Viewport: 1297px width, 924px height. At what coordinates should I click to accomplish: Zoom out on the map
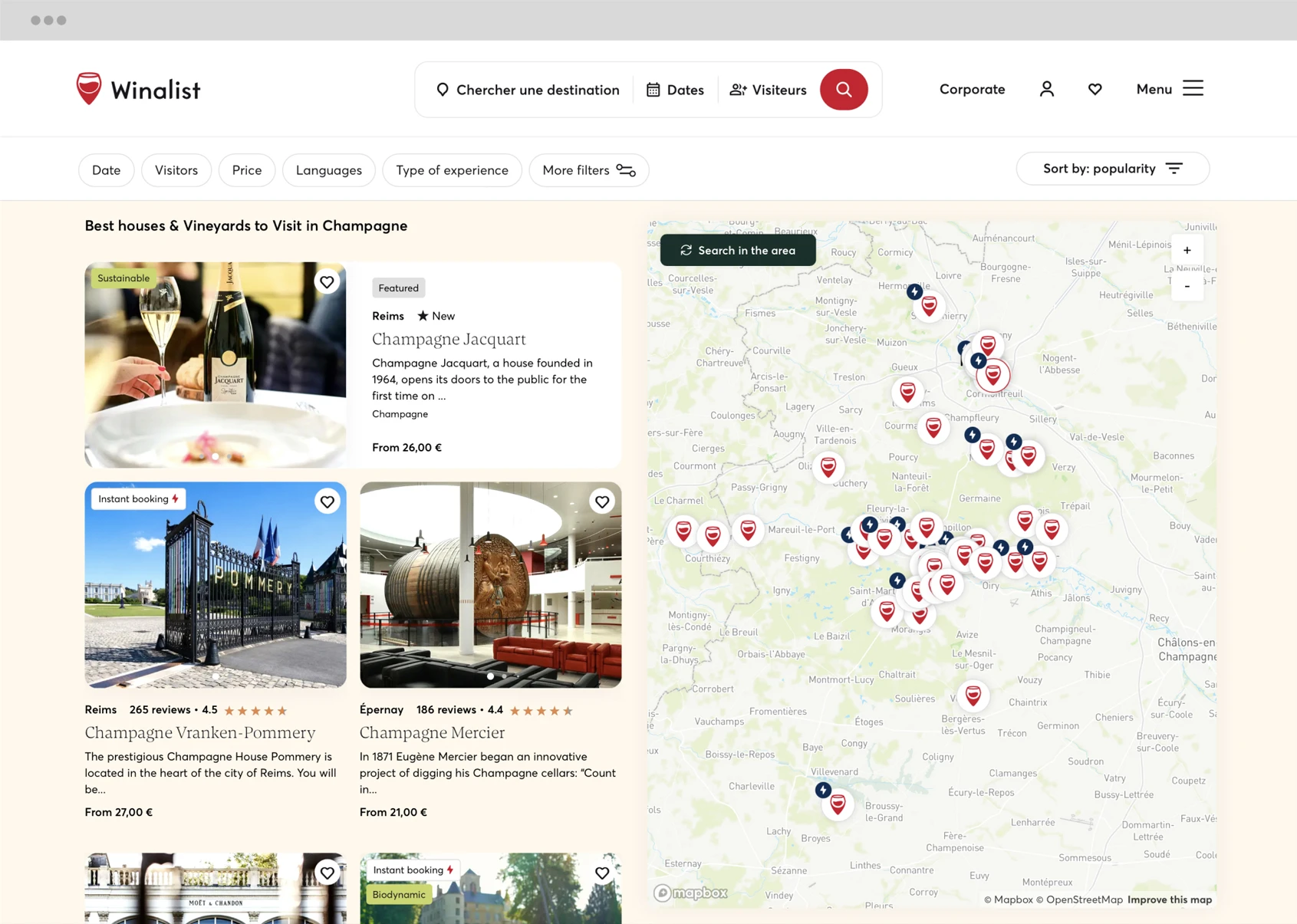click(1187, 286)
